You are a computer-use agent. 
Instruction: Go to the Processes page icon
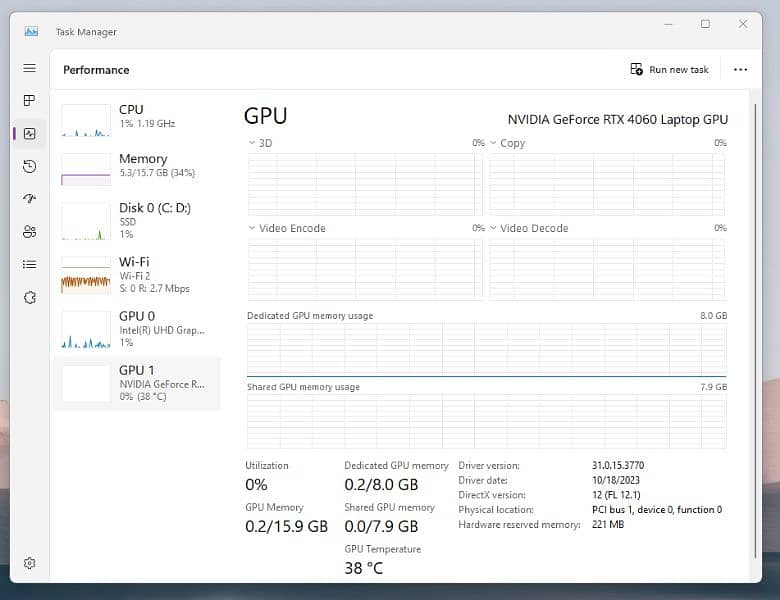[x=29, y=101]
